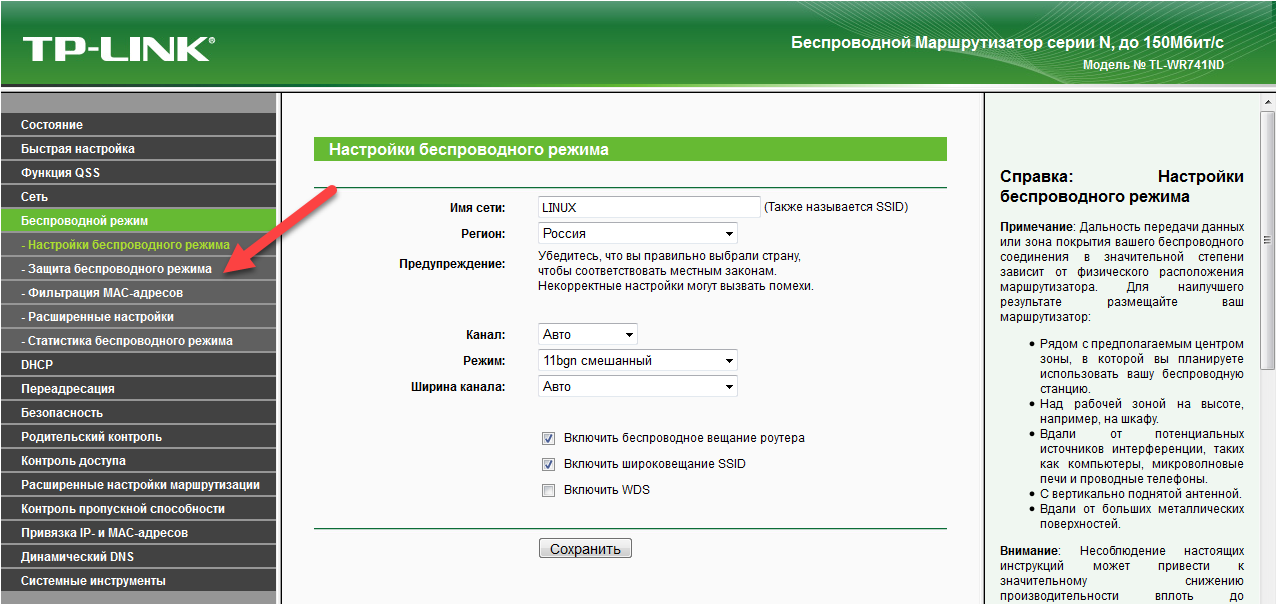Open Системные инструменты menu
1277x609 pixels.
click(x=93, y=581)
